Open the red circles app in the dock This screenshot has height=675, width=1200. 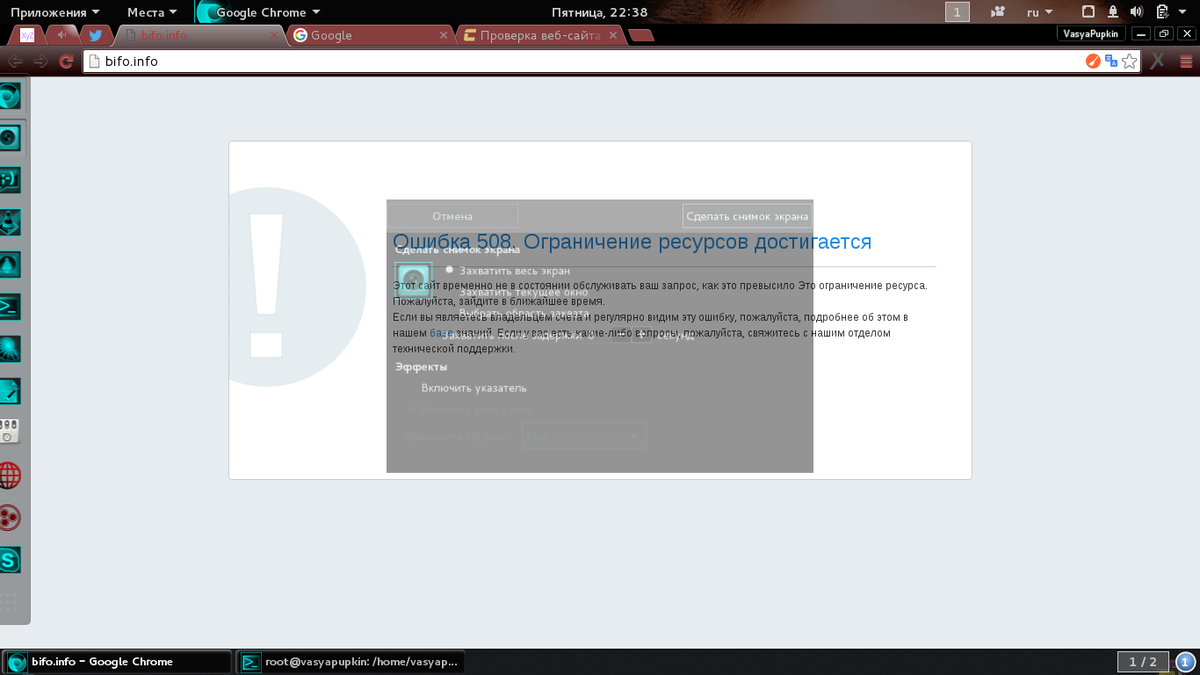(10, 517)
